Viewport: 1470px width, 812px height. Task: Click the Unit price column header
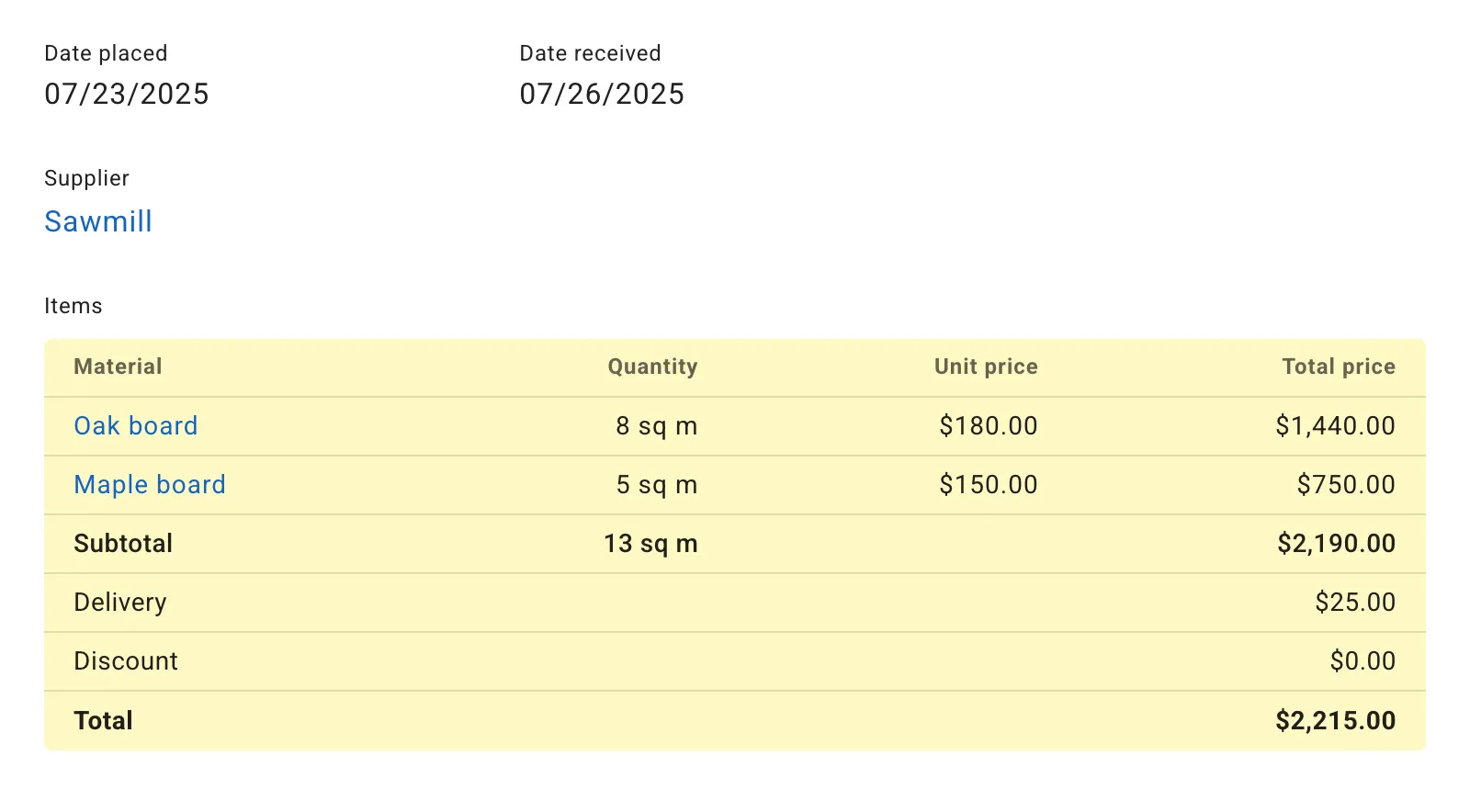click(x=986, y=367)
